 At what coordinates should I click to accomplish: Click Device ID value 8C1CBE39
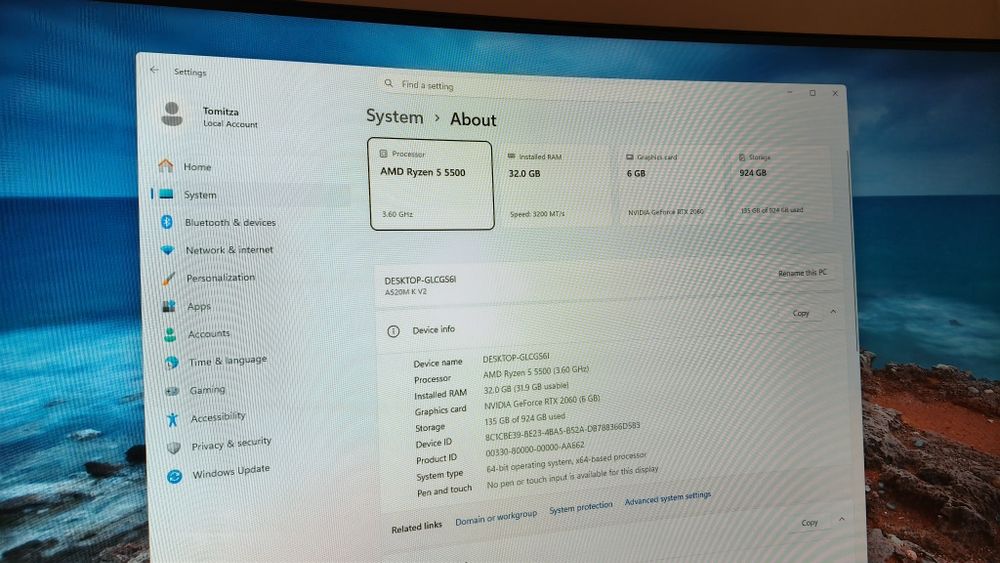point(562,431)
